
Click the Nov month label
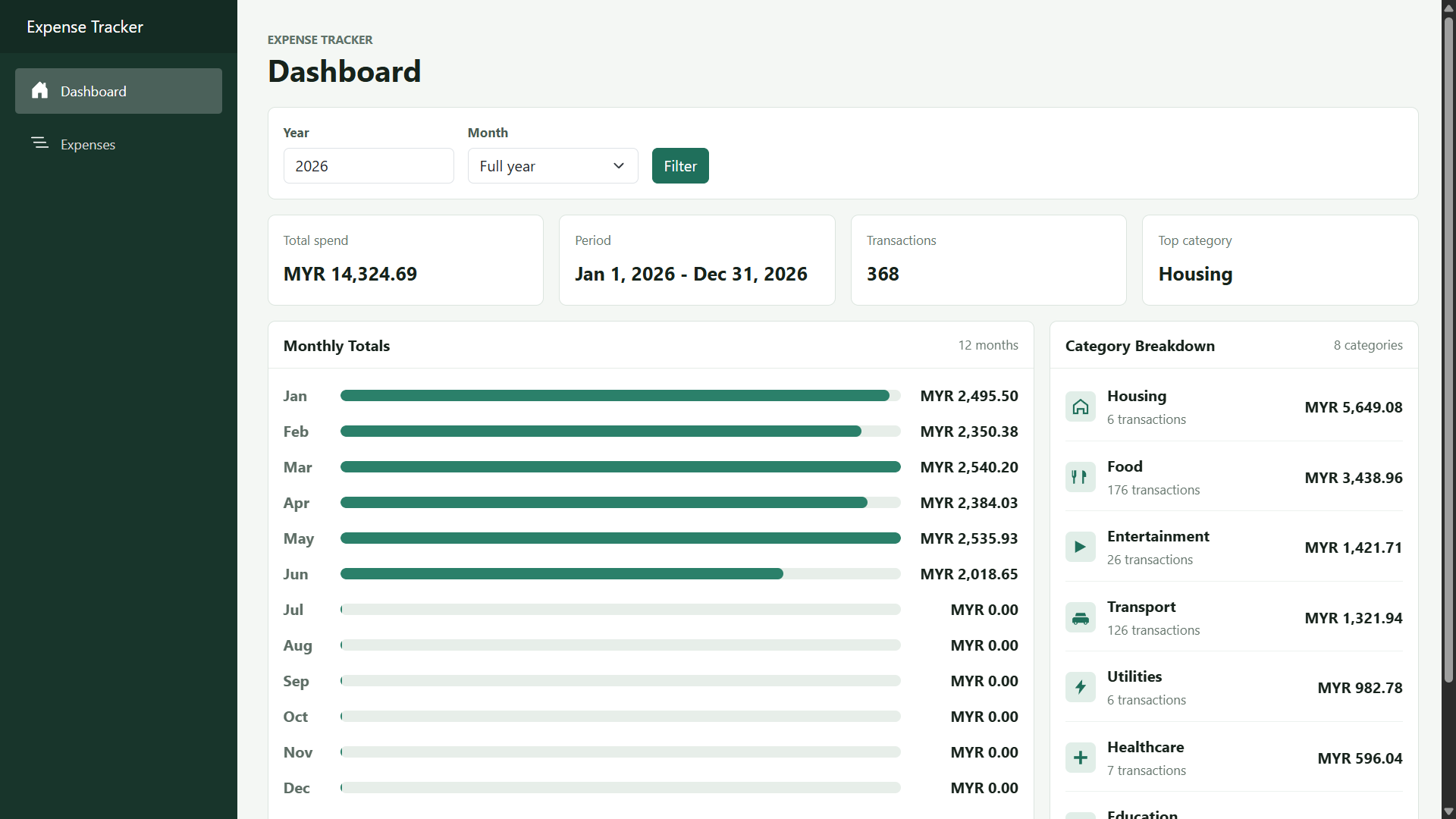298,752
